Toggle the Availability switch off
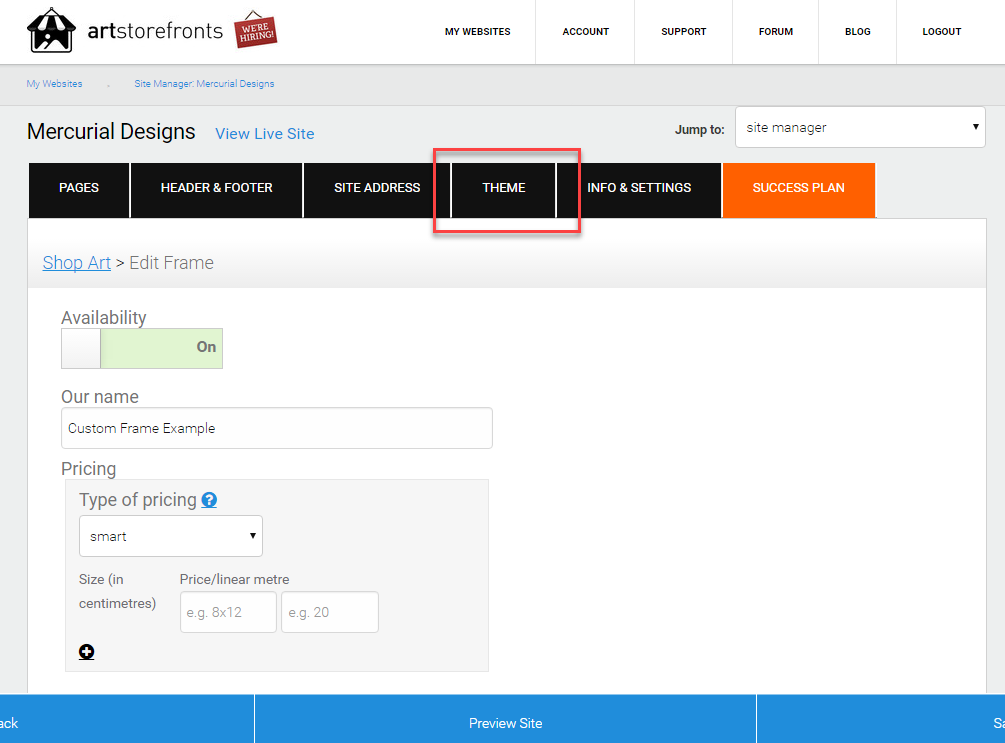Viewport: 1005px width, 743px height. 142,348
